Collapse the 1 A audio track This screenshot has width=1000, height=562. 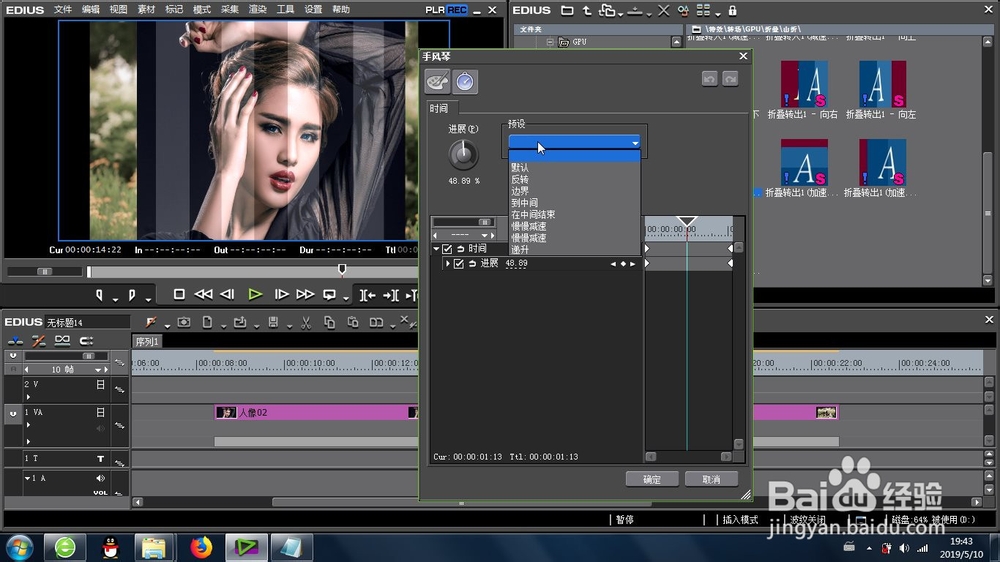coord(27,478)
